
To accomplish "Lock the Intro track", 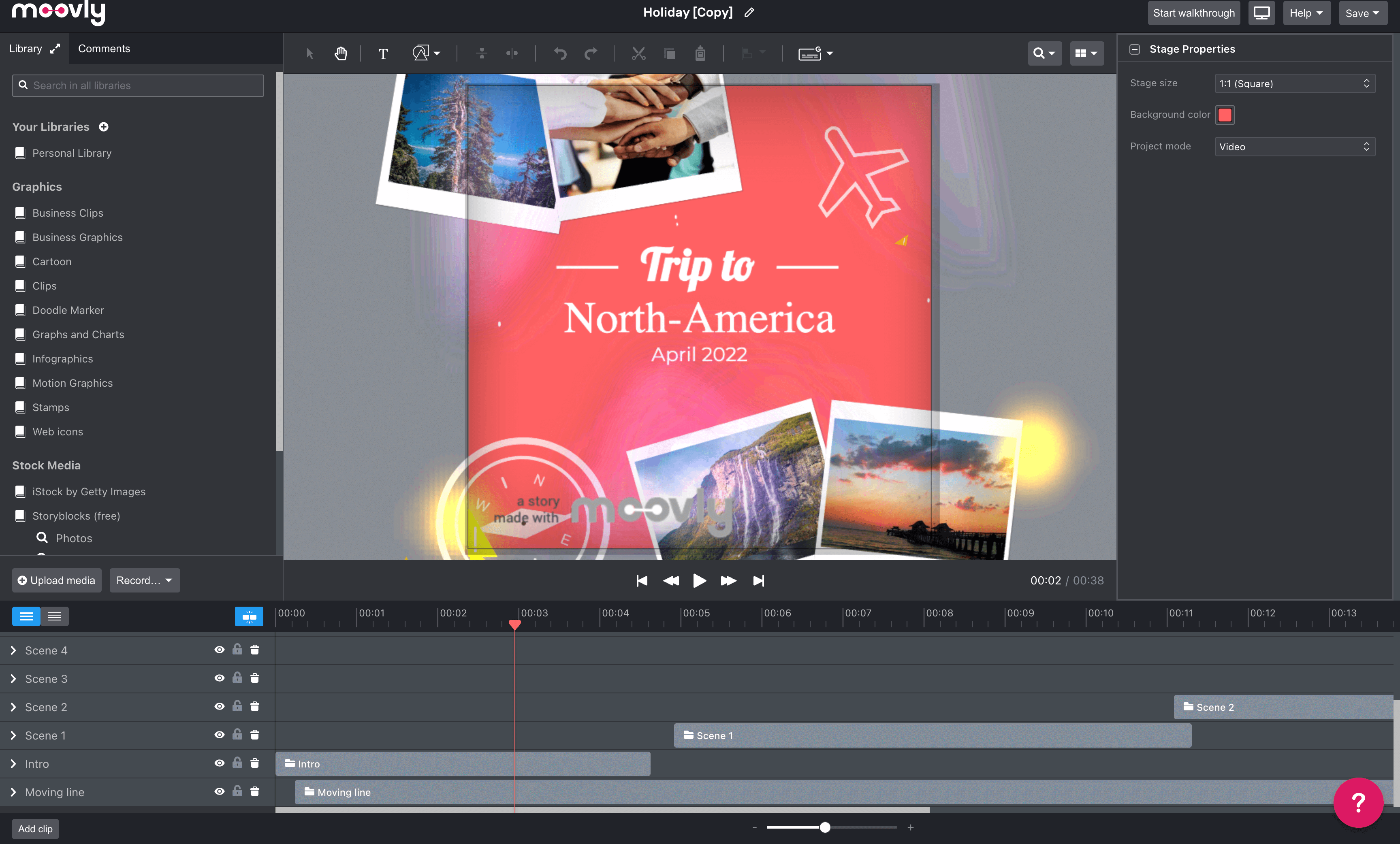I will click(237, 763).
